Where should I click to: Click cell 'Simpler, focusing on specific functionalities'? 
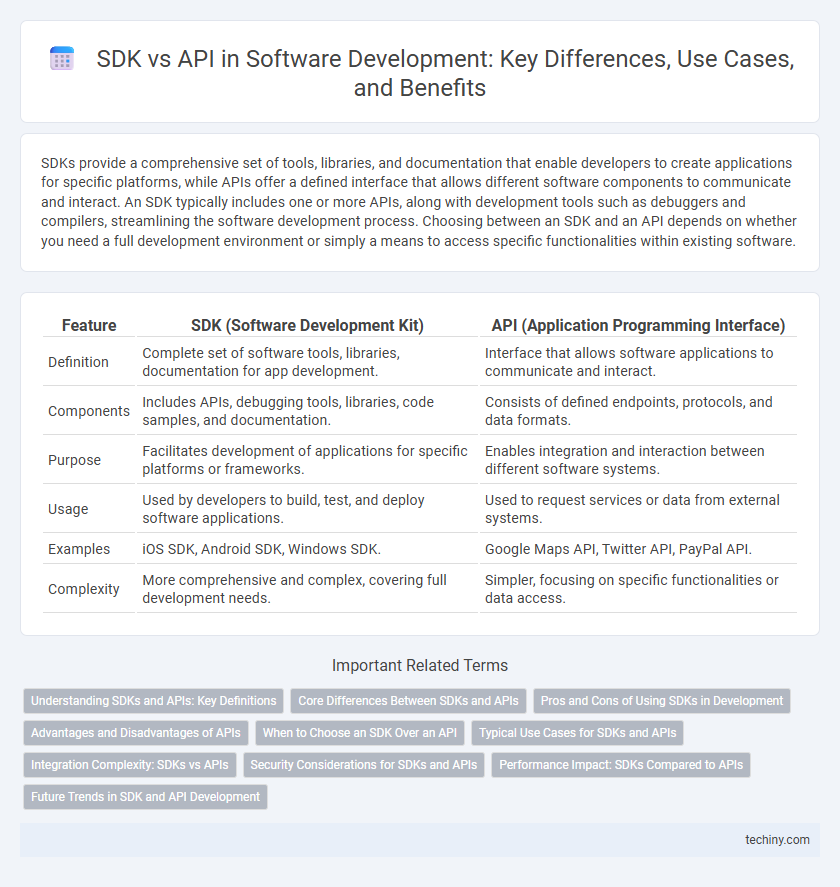638,589
